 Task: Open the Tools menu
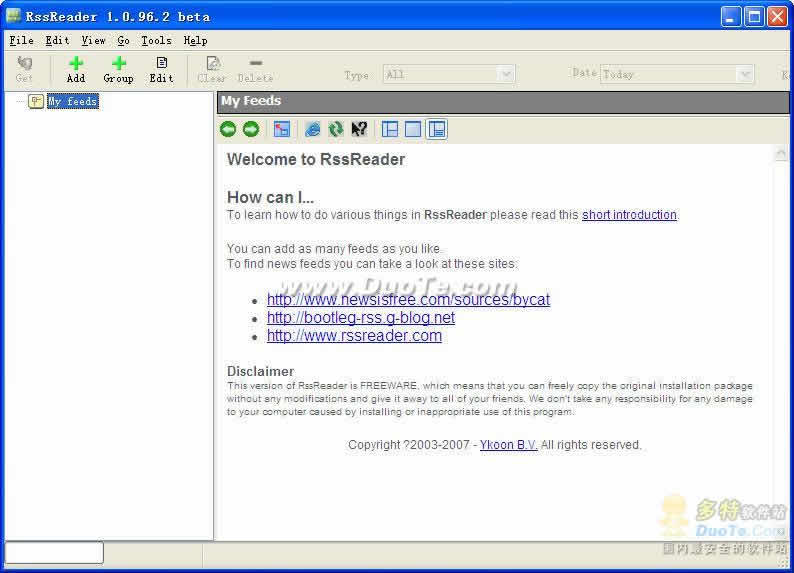(156, 40)
